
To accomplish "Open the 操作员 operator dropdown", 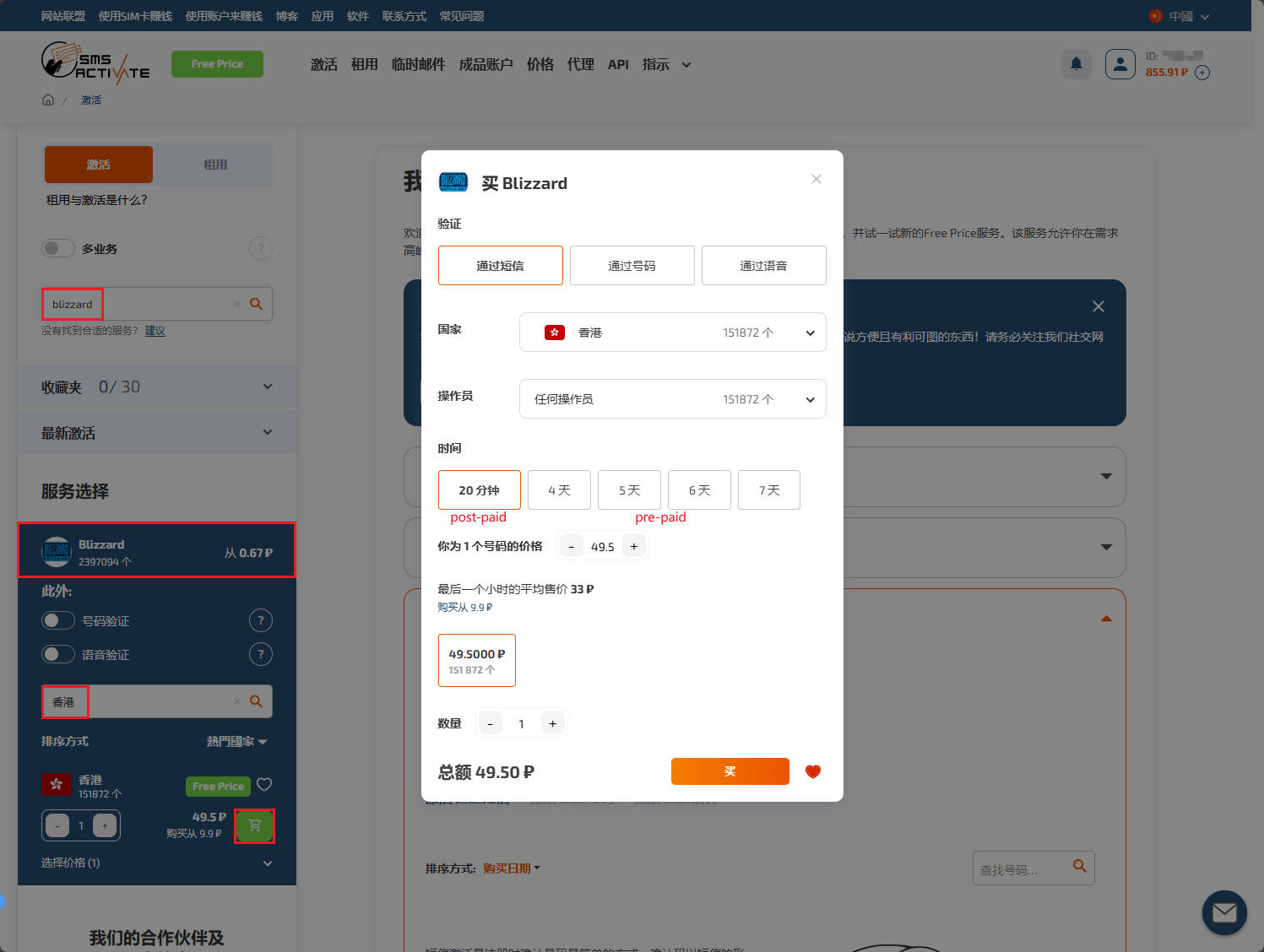I will 672,399.
